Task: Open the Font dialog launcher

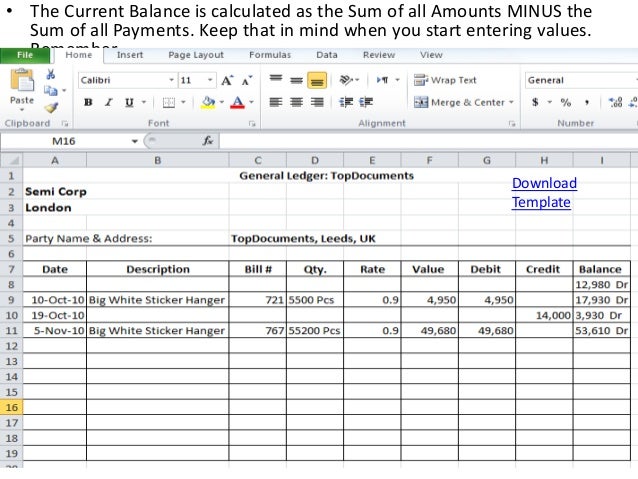Action: [x=252, y=123]
